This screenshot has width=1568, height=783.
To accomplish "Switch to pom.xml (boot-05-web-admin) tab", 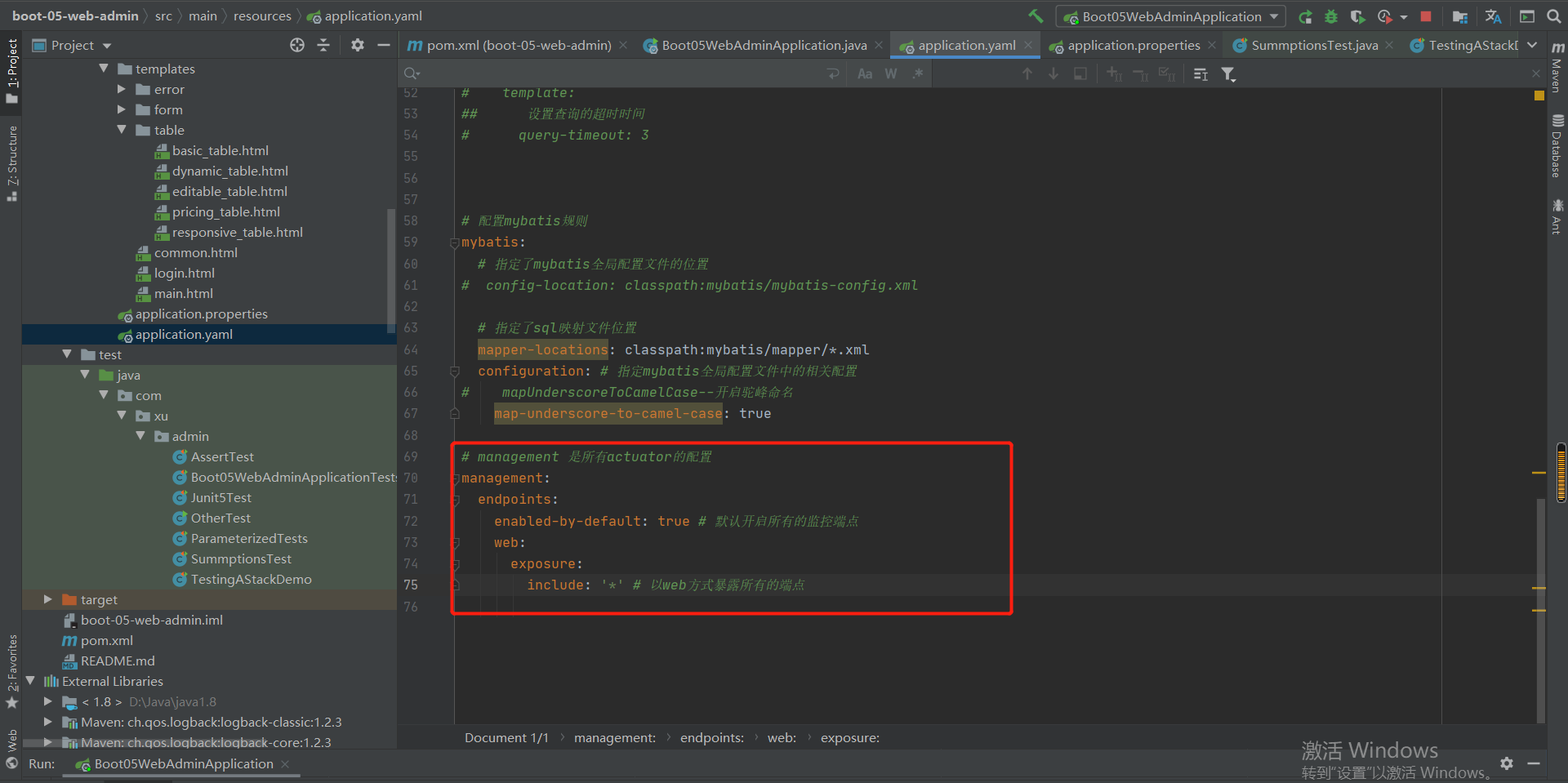I will [519, 46].
